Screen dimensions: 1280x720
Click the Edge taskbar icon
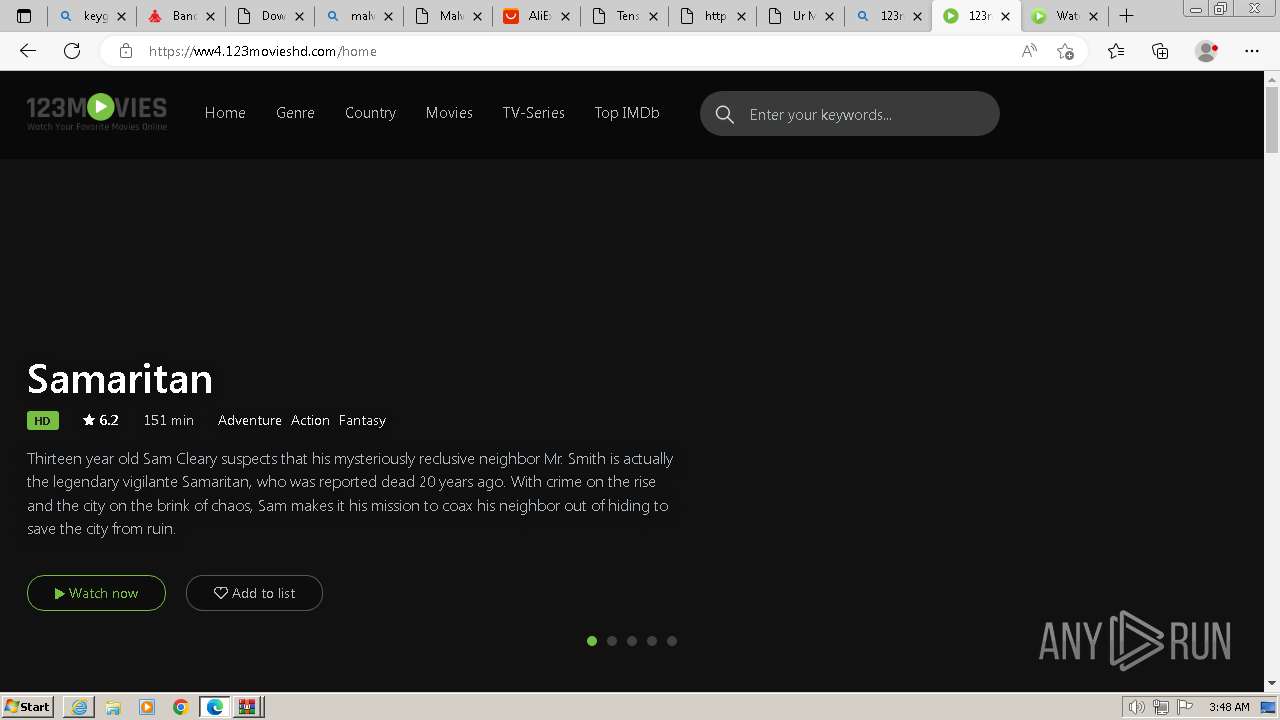point(215,707)
